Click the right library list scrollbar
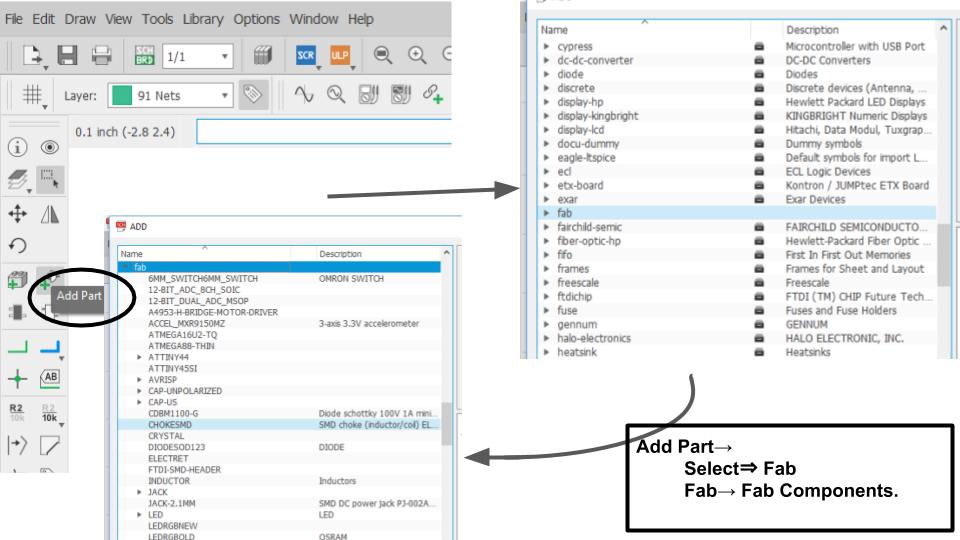 tap(943, 254)
